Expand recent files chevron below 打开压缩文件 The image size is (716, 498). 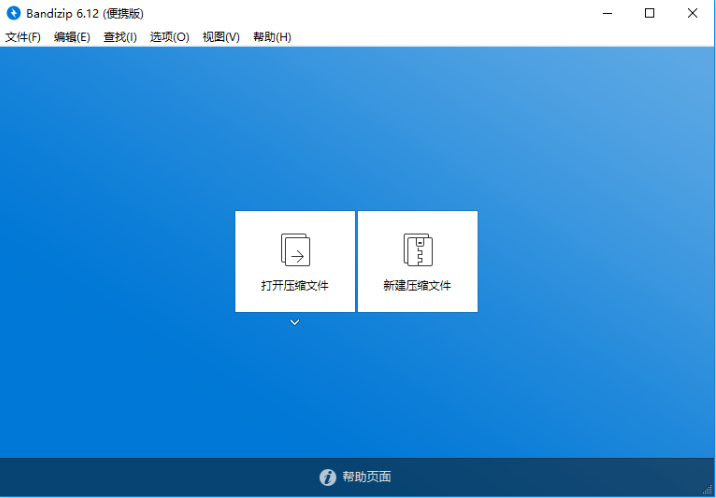tap(295, 322)
